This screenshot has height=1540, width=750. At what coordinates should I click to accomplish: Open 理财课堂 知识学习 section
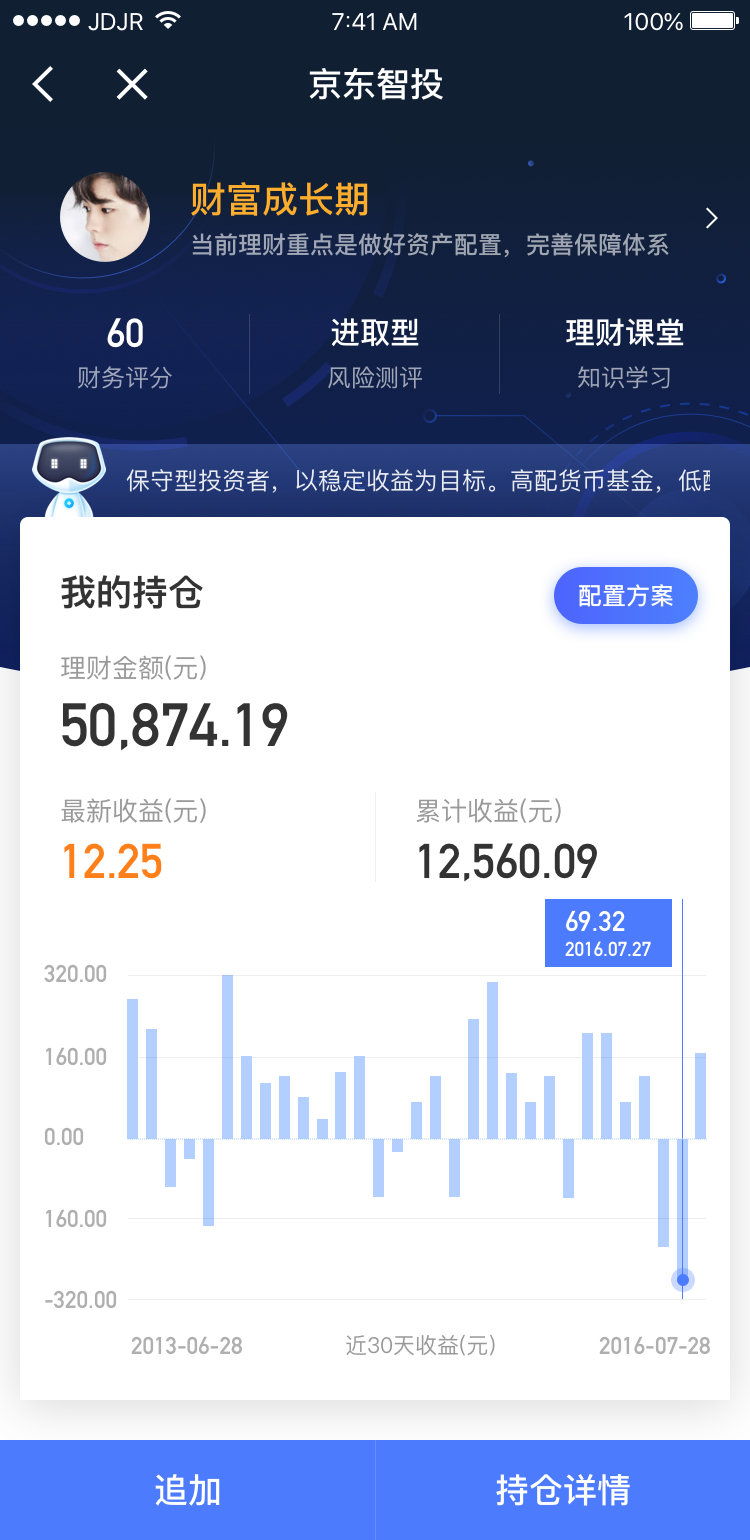click(x=625, y=354)
